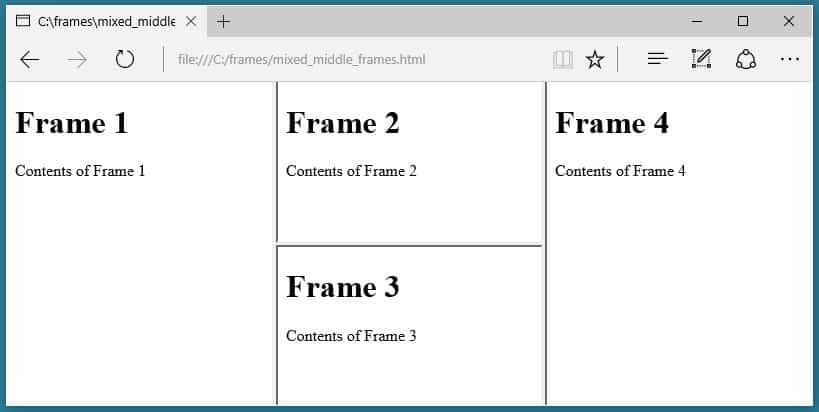Viewport: 819px width, 412px height.
Task: Click the browser Back arrow
Action: pyautogui.click(x=30, y=60)
